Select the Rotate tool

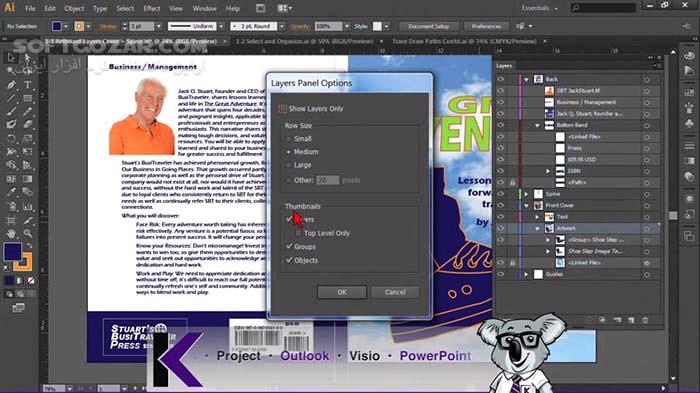[x=11, y=138]
